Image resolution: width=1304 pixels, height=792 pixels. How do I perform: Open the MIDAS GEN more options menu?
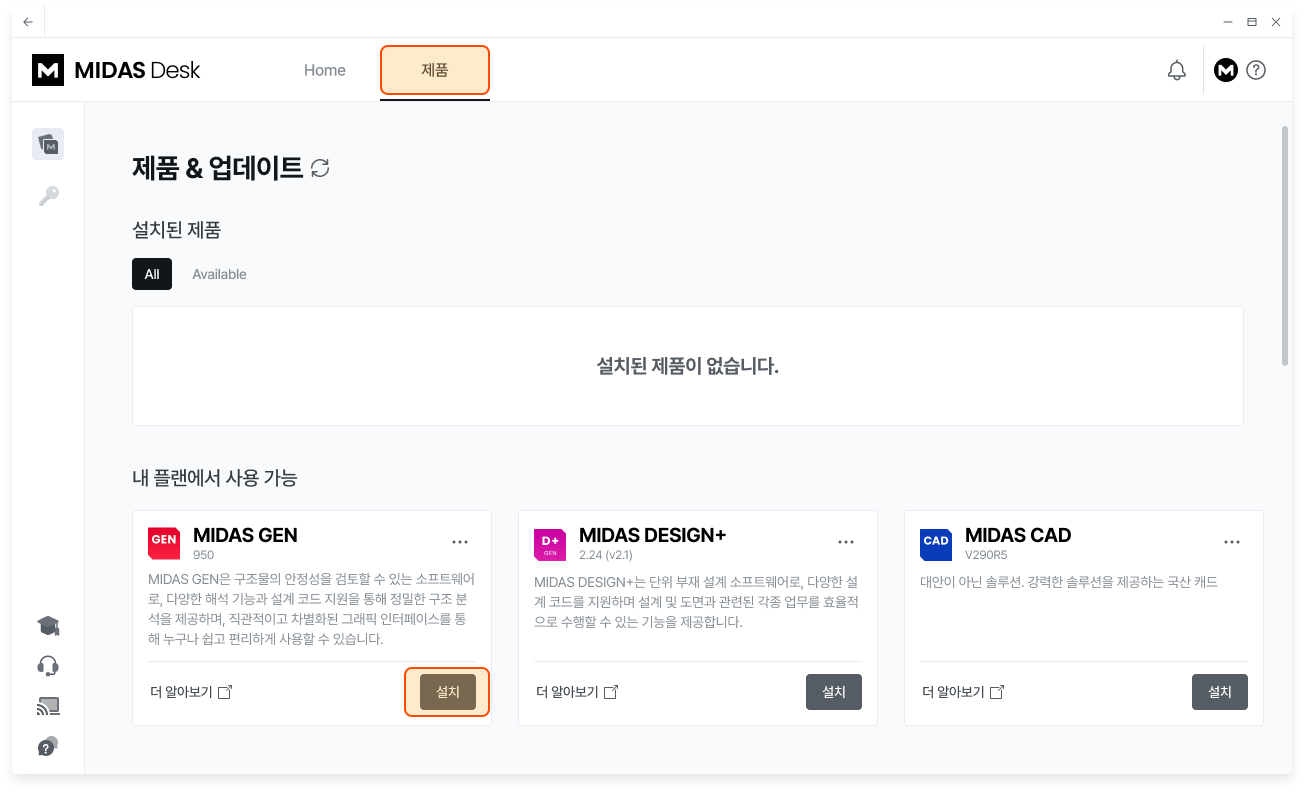[x=460, y=542]
